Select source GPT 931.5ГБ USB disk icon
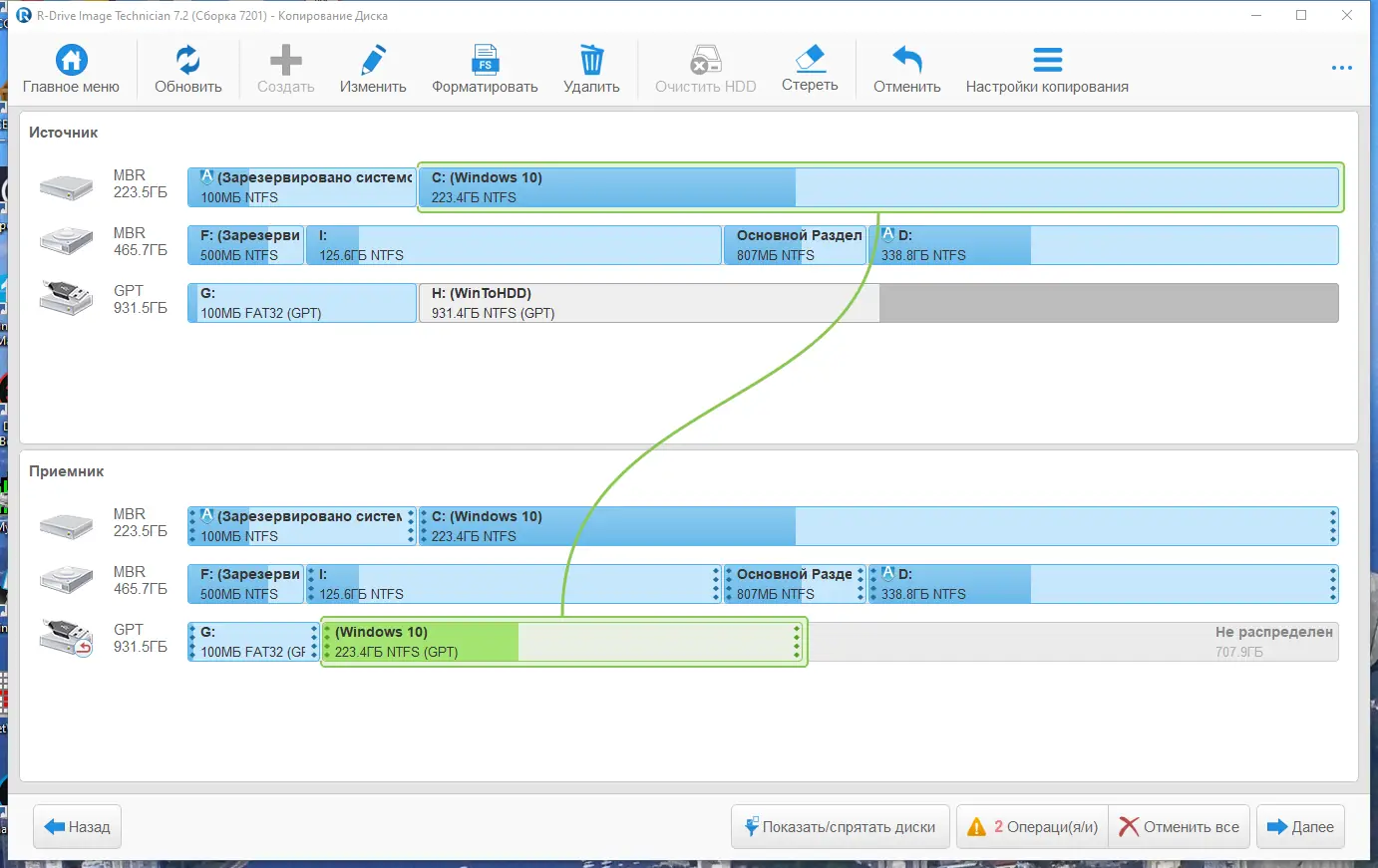 pos(66,299)
